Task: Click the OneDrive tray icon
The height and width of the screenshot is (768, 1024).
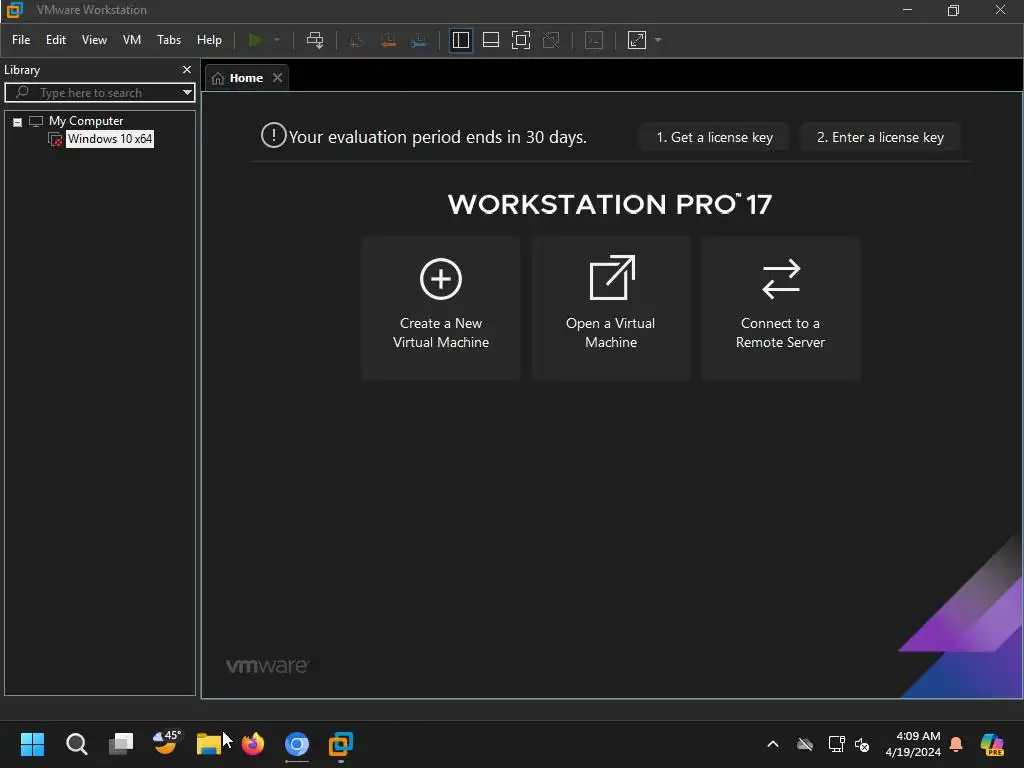Action: [805, 744]
